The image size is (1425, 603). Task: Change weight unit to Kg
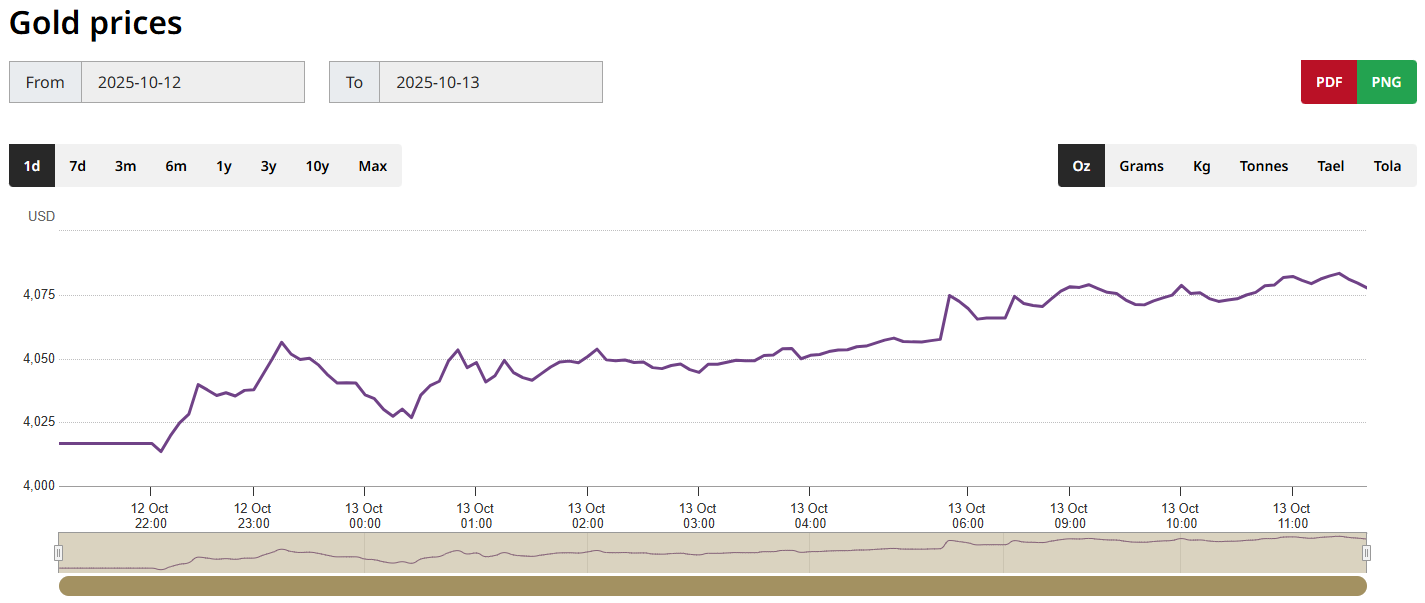(x=1201, y=166)
